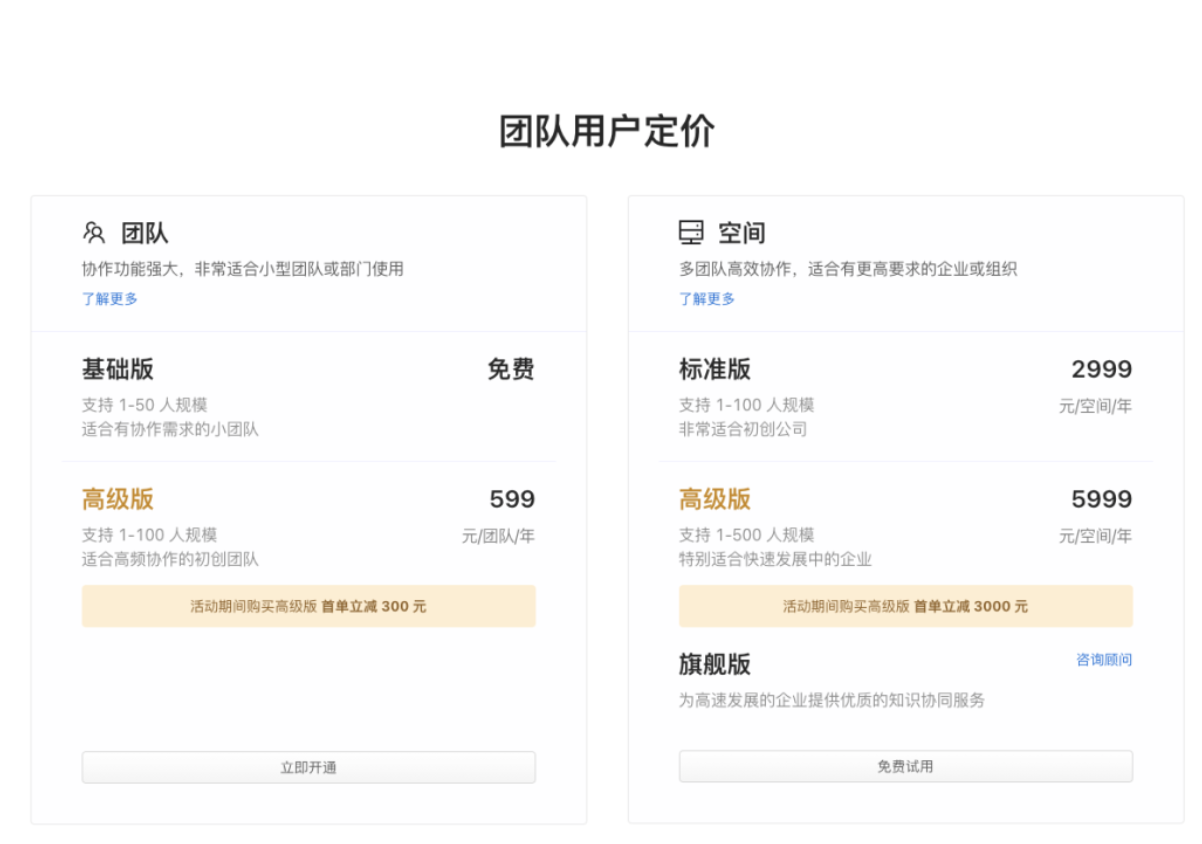Select the 旗舰版 plan title

[715, 664]
